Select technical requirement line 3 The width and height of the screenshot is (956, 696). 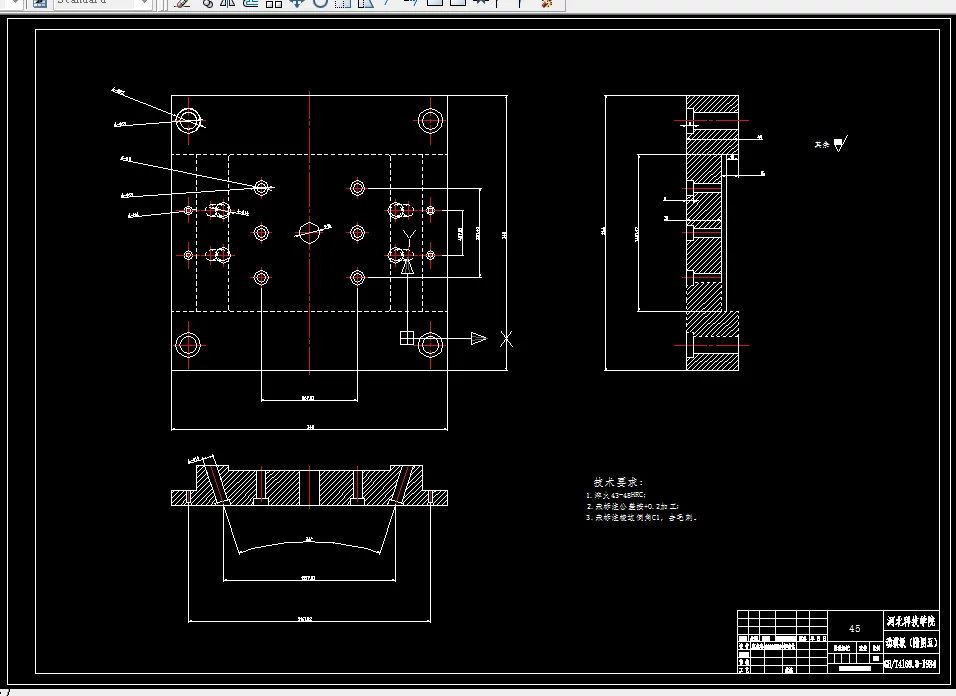point(641,517)
